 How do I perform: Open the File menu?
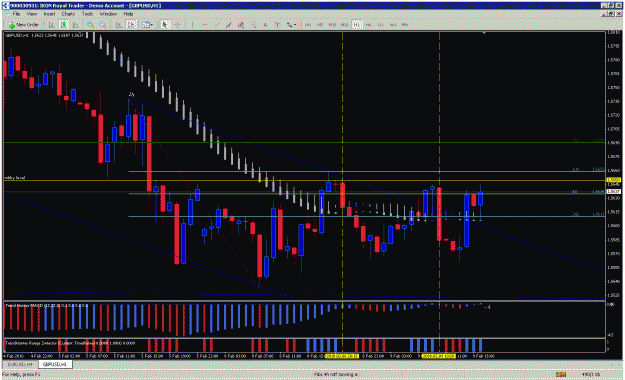pos(16,14)
